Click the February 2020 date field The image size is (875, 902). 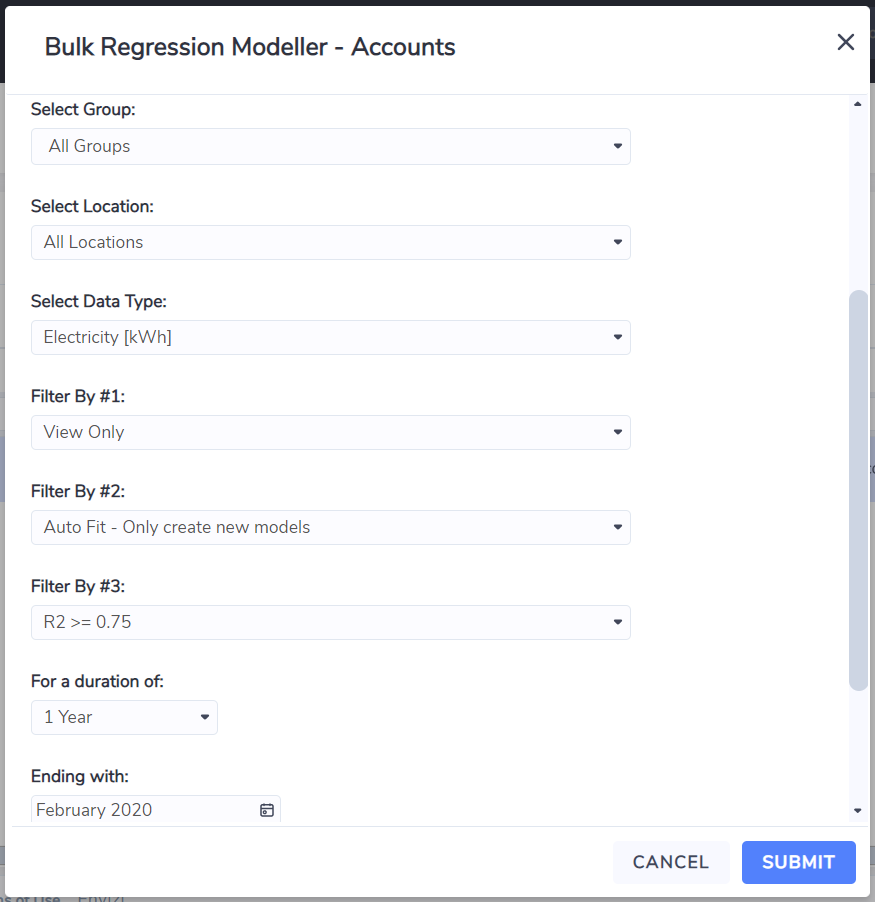[156, 809]
